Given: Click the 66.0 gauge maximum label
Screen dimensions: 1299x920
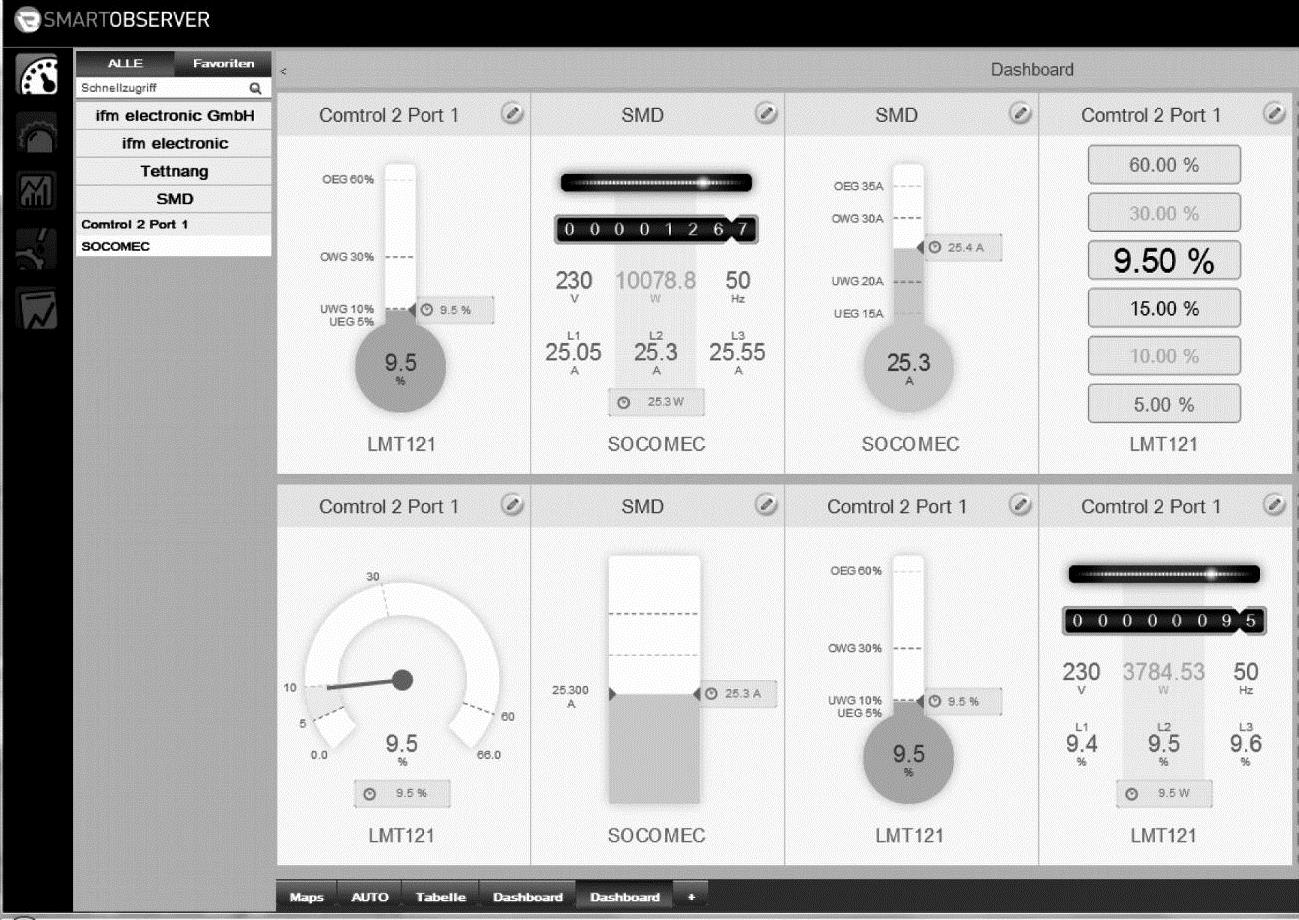Looking at the screenshot, I should pos(489,755).
